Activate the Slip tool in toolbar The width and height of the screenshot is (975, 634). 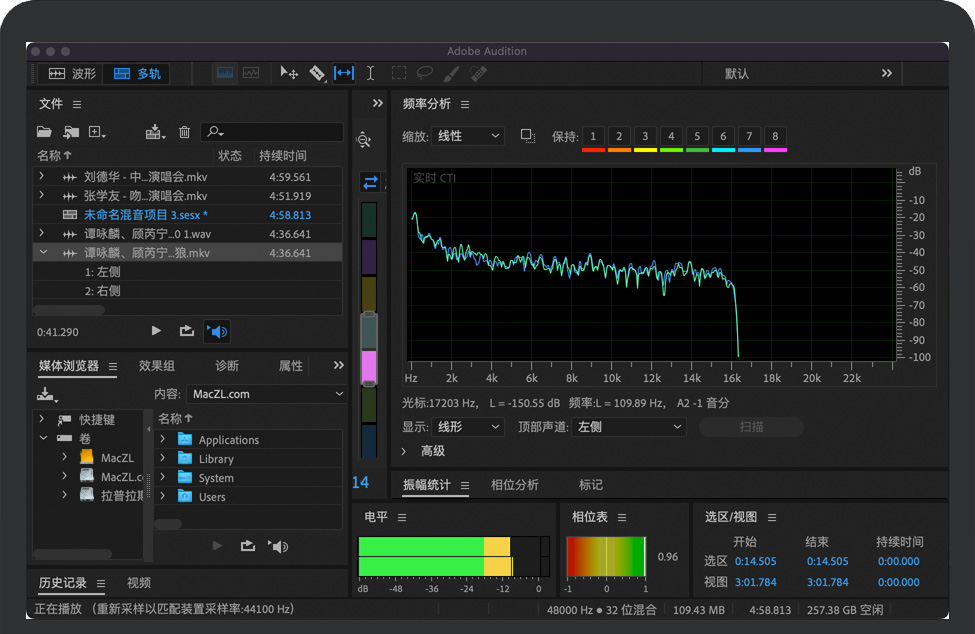[x=344, y=73]
